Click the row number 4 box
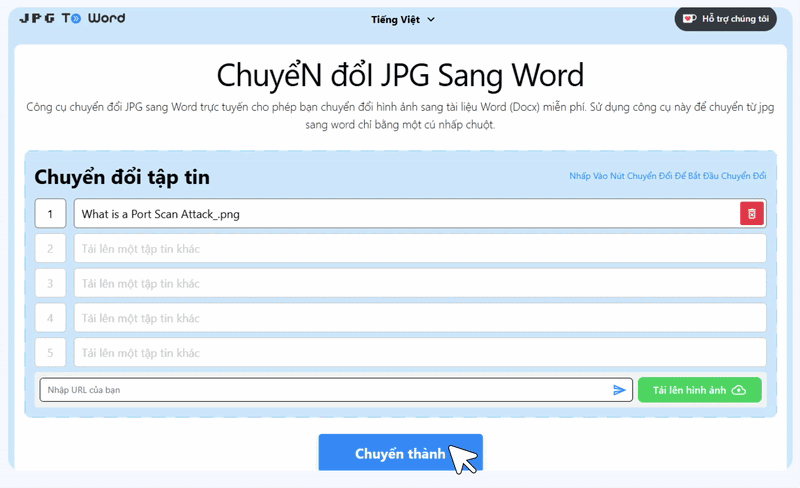 tap(50, 318)
